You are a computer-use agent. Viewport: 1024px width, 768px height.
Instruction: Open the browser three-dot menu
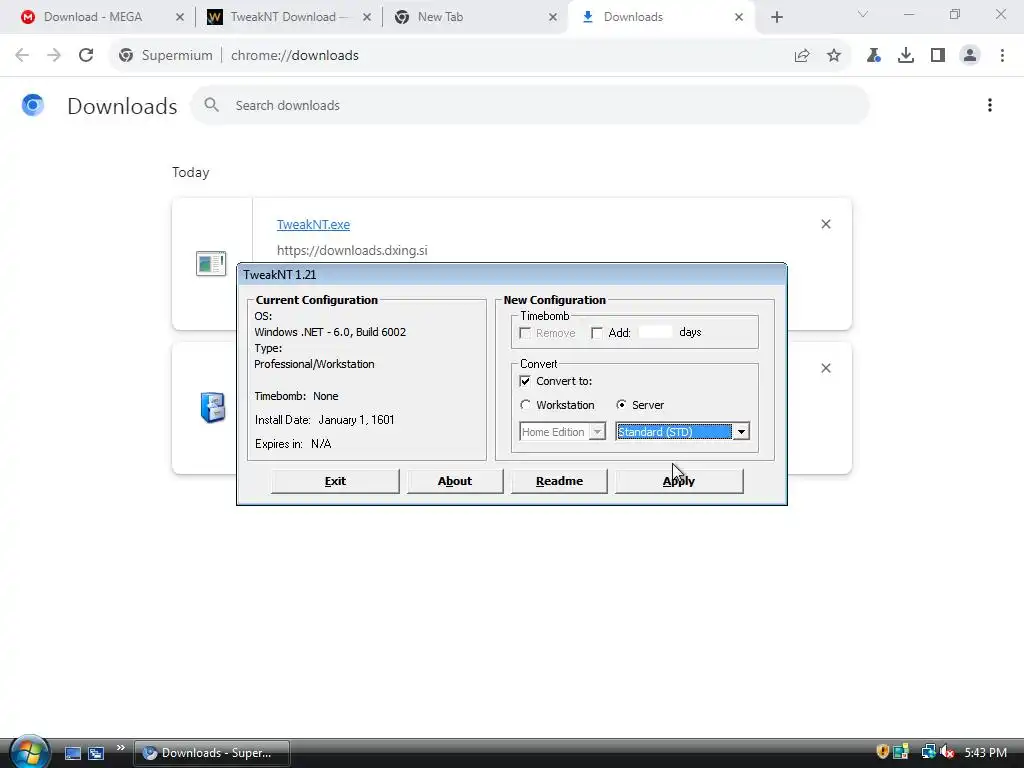click(x=1002, y=56)
